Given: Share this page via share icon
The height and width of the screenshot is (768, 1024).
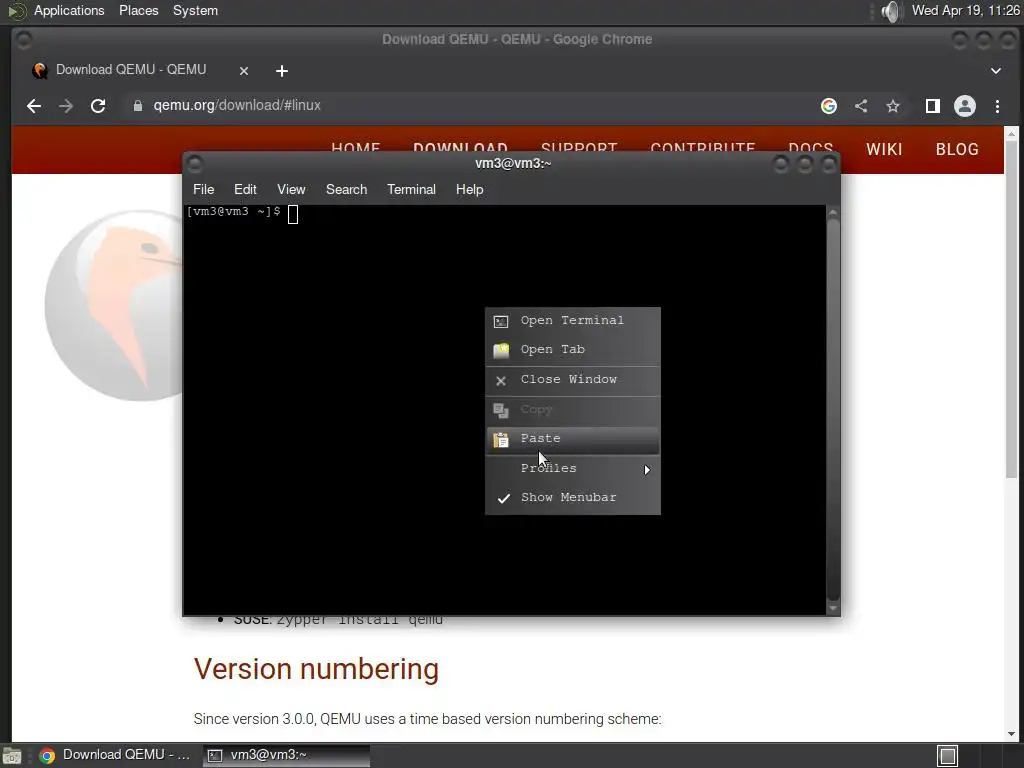Looking at the screenshot, I should coord(861,106).
